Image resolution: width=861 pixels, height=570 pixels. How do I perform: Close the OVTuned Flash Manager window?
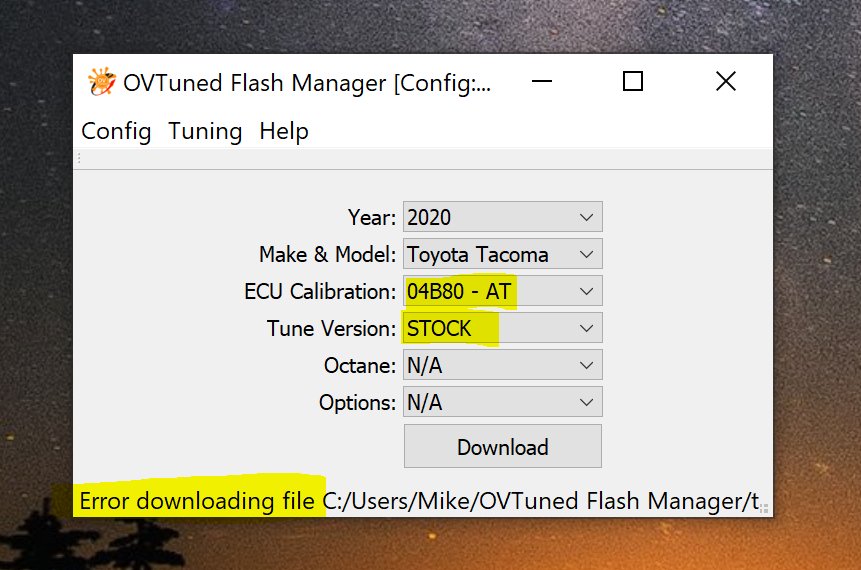pyautogui.click(x=726, y=82)
